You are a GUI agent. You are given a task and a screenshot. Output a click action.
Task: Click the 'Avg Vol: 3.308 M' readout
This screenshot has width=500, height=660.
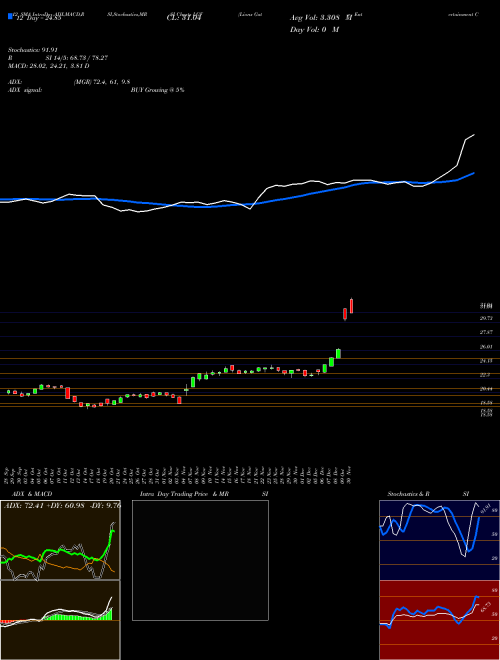(321, 18)
